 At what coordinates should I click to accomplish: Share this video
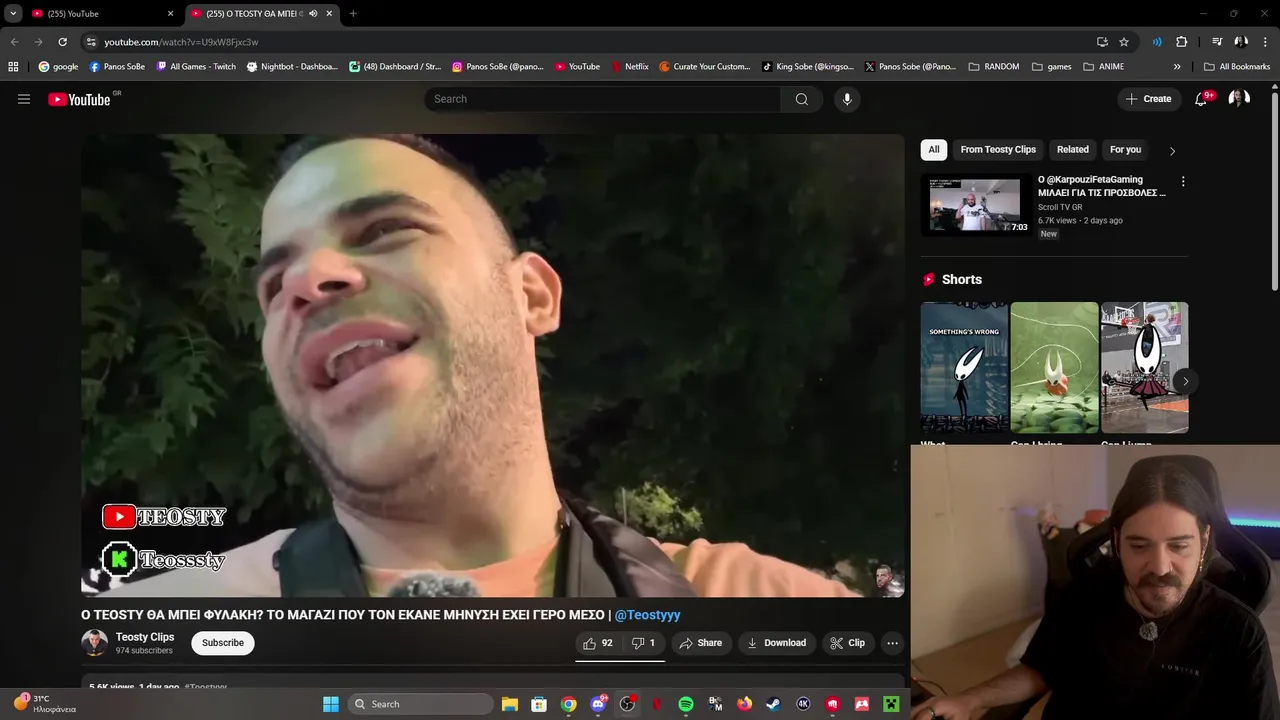tap(700, 643)
